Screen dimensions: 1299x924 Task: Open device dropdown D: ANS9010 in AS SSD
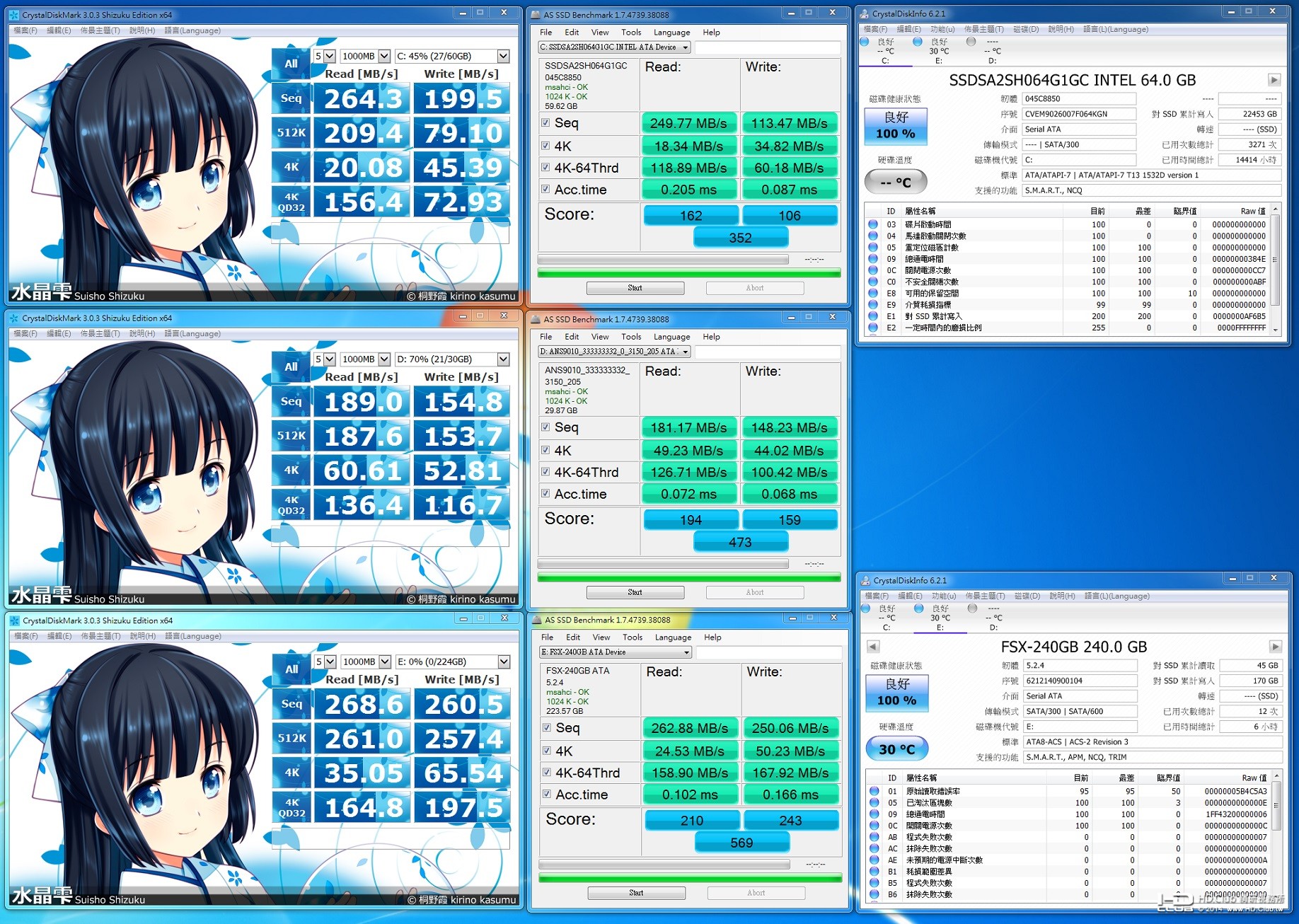pyautogui.click(x=614, y=352)
